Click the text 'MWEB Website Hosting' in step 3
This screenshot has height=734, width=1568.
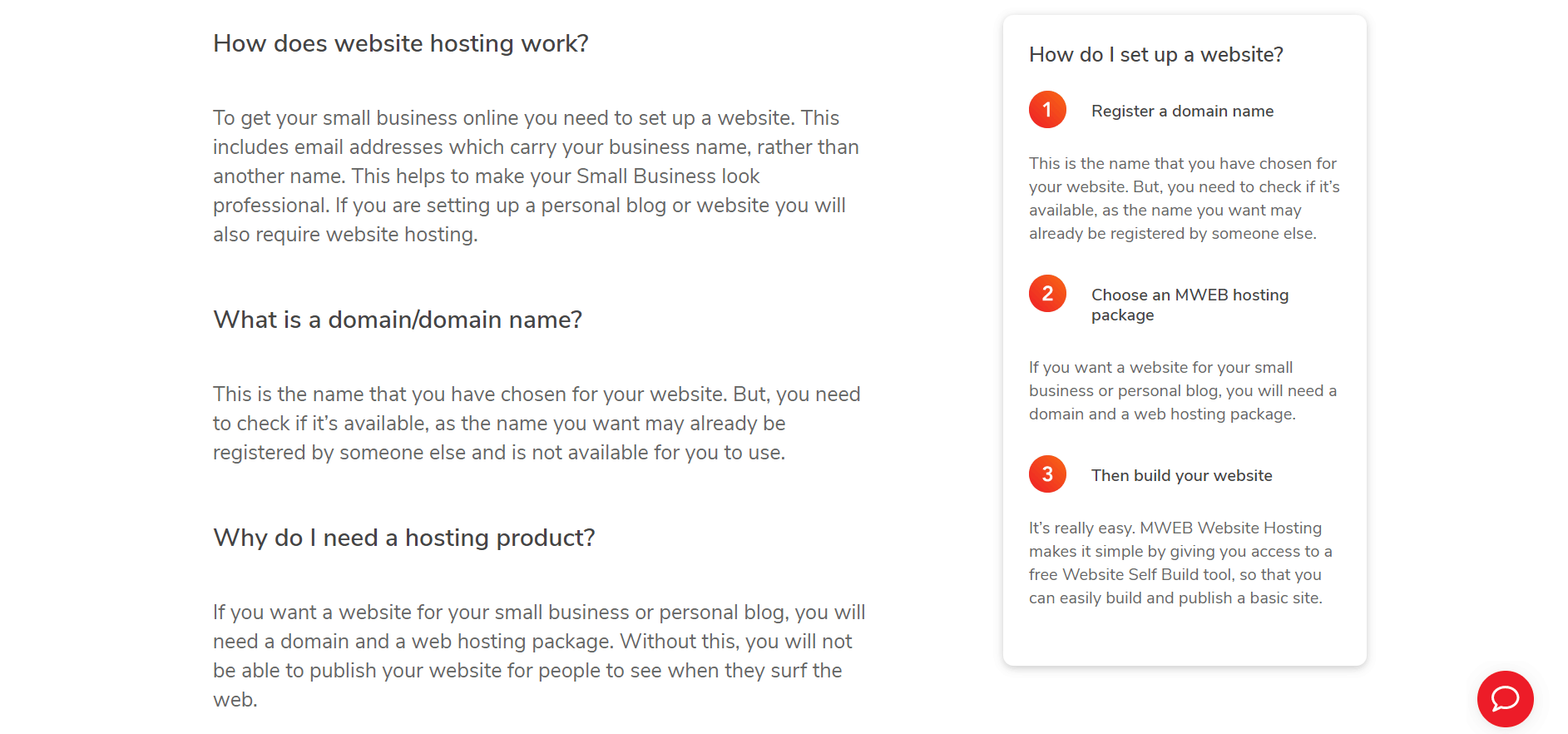pos(1230,528)
